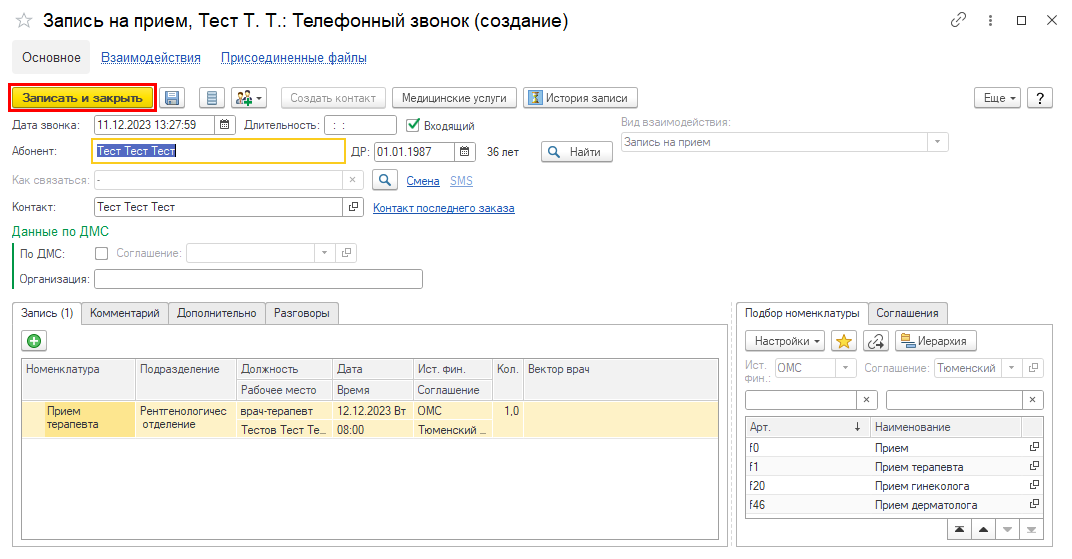Click the Абонент input field
Viewport: 1072px width, 559px height.
pyautogui.click(x=218, y=152)
